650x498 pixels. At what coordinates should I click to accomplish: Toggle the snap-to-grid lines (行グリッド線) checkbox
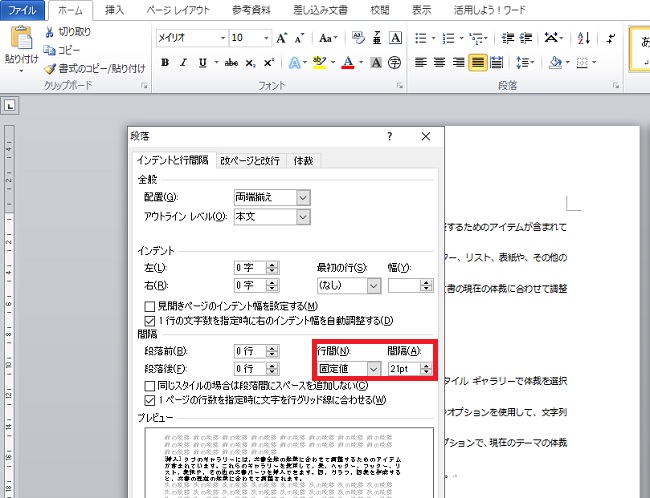click(x=149, y=400)
